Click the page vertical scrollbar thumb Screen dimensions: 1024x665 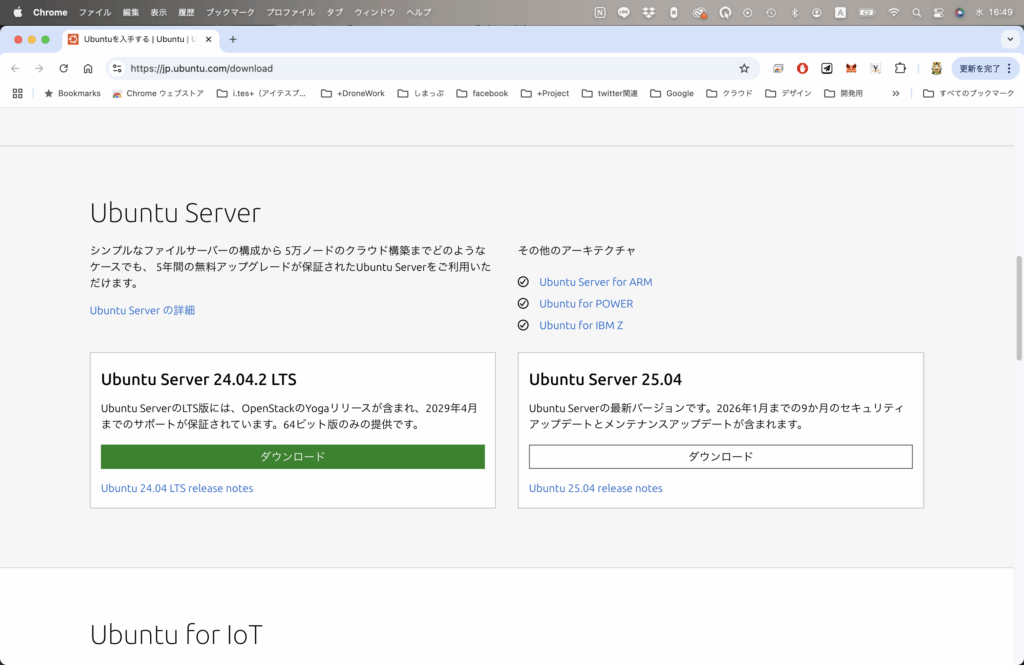coord(1019,308)
